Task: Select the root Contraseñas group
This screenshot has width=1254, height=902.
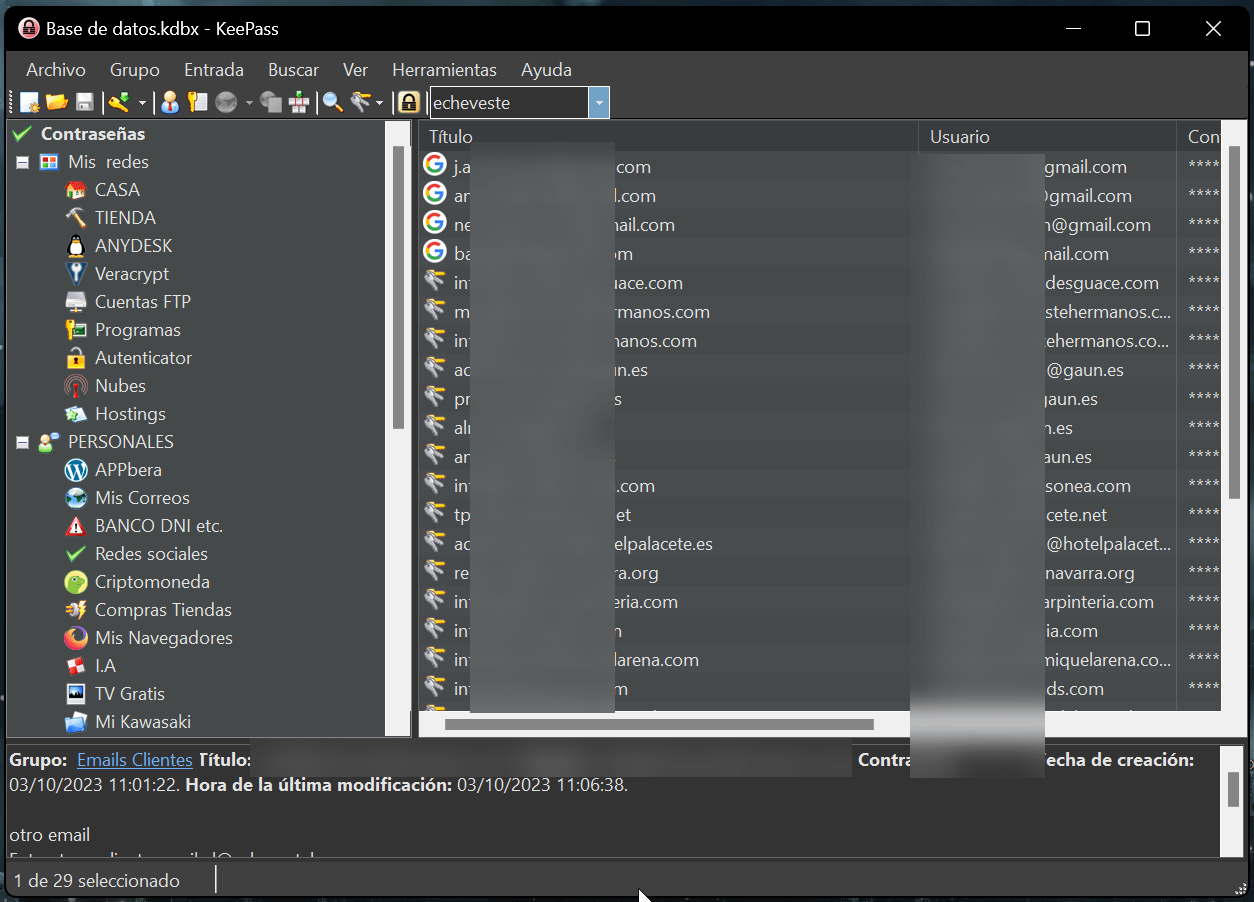Action: (93, 134)
